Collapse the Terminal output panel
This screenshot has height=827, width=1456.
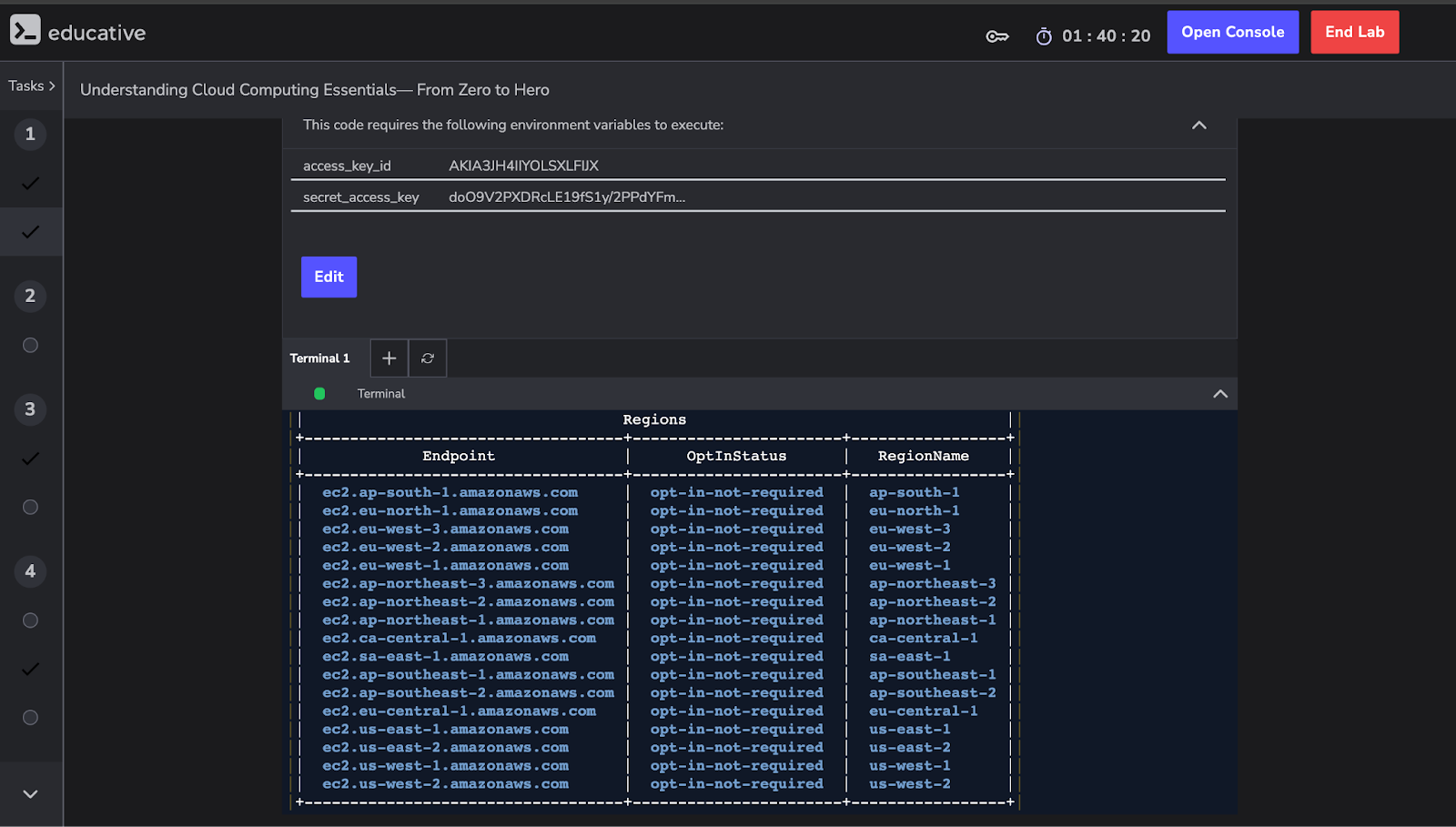coord(1220,394)
